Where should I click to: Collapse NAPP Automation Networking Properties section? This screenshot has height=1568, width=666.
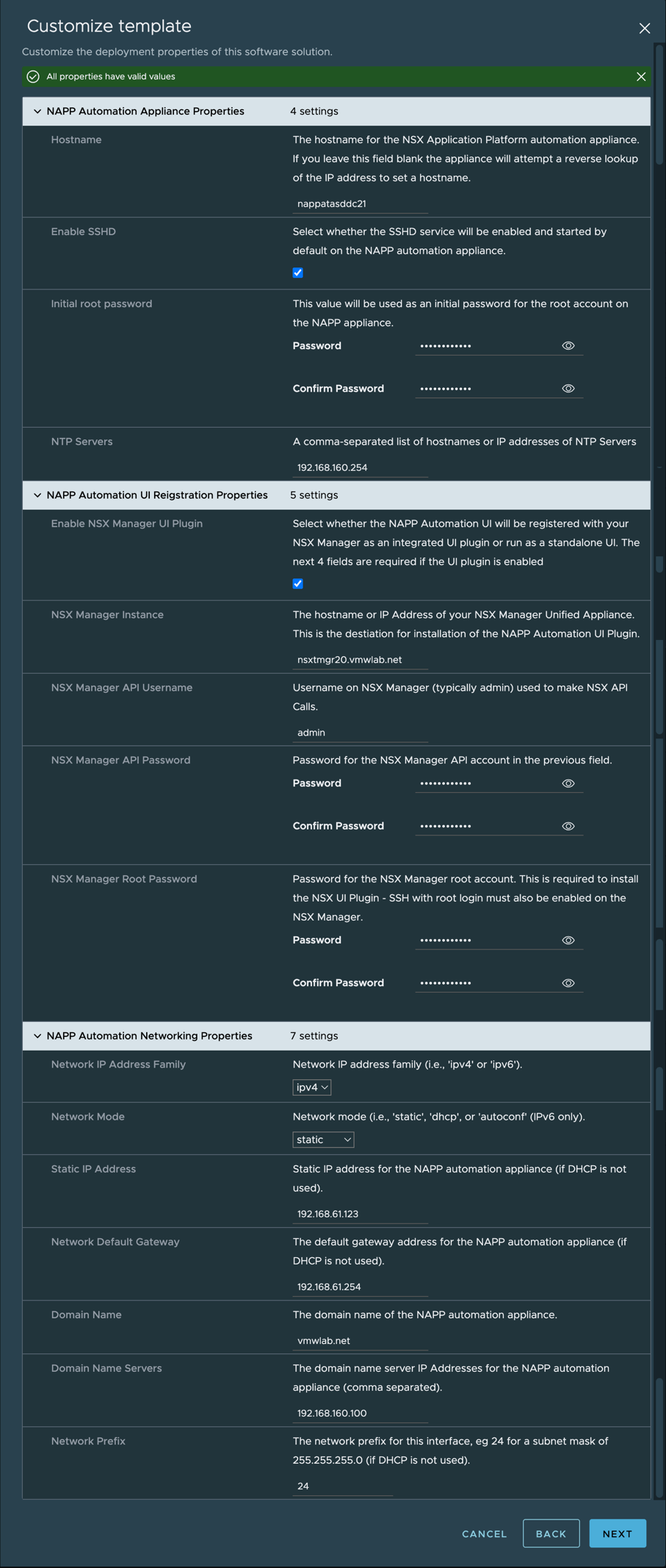point(37,1036)
